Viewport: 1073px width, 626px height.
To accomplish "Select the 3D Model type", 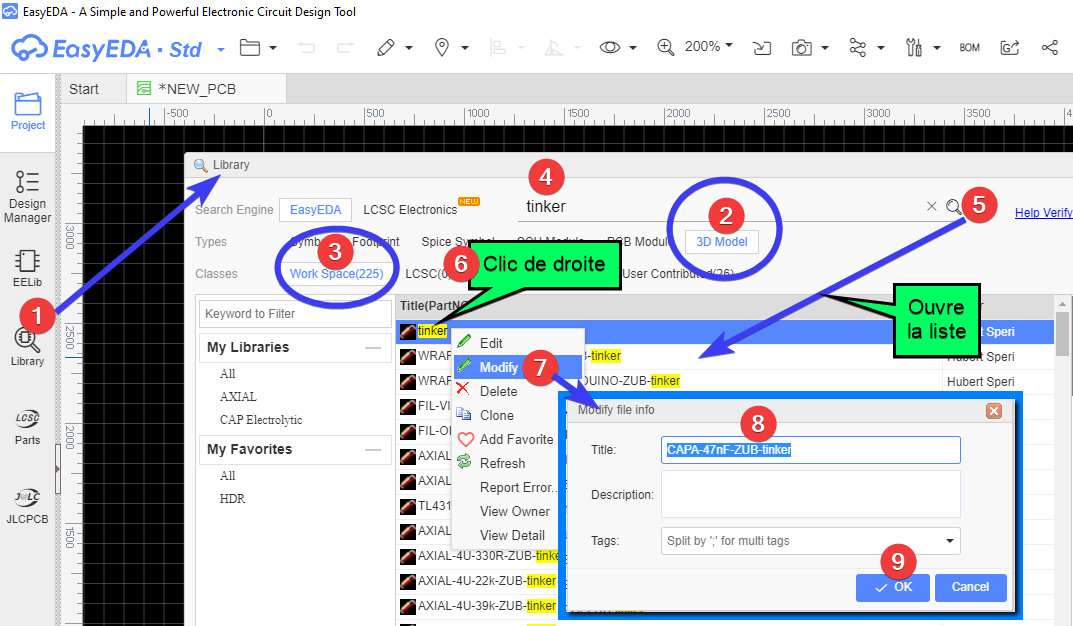I will (722, 242).
